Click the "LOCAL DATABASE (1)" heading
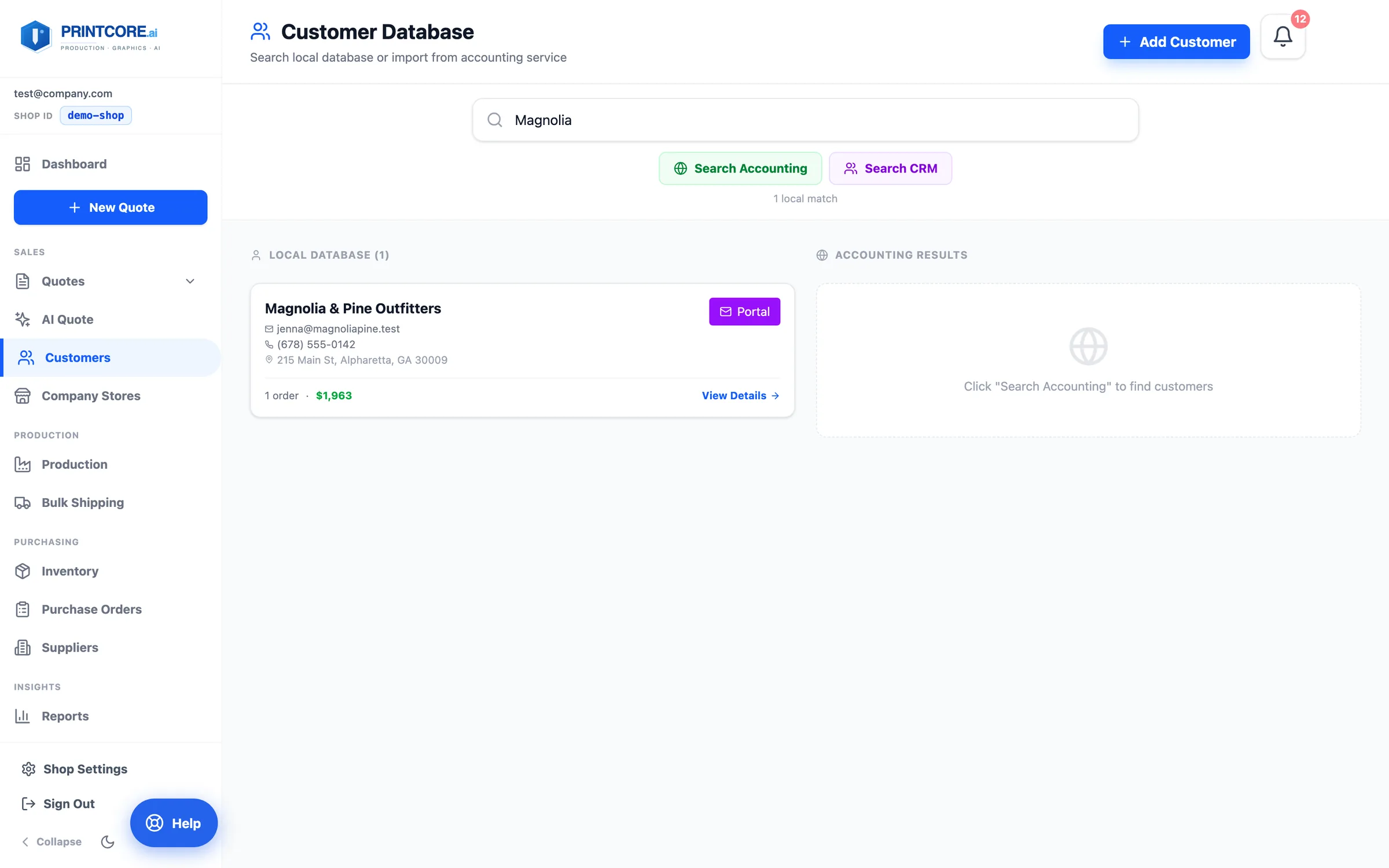The height and width of the screenshot is (868, 1389). [329, 255]
